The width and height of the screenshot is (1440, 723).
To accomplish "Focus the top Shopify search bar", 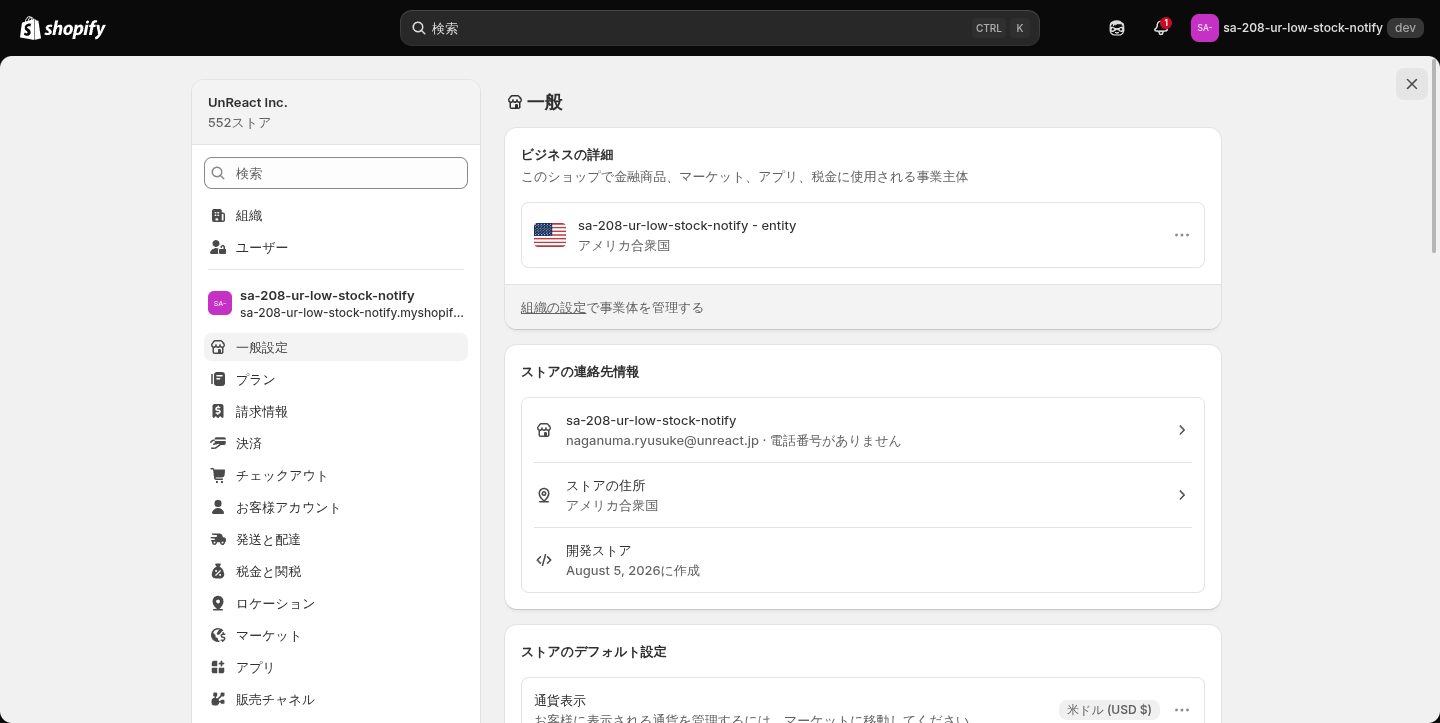I will pyautogui.click(x=720, y=28).
